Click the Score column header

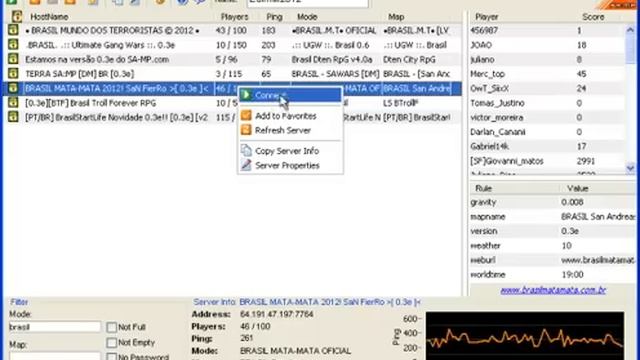[x=593, y=17]
